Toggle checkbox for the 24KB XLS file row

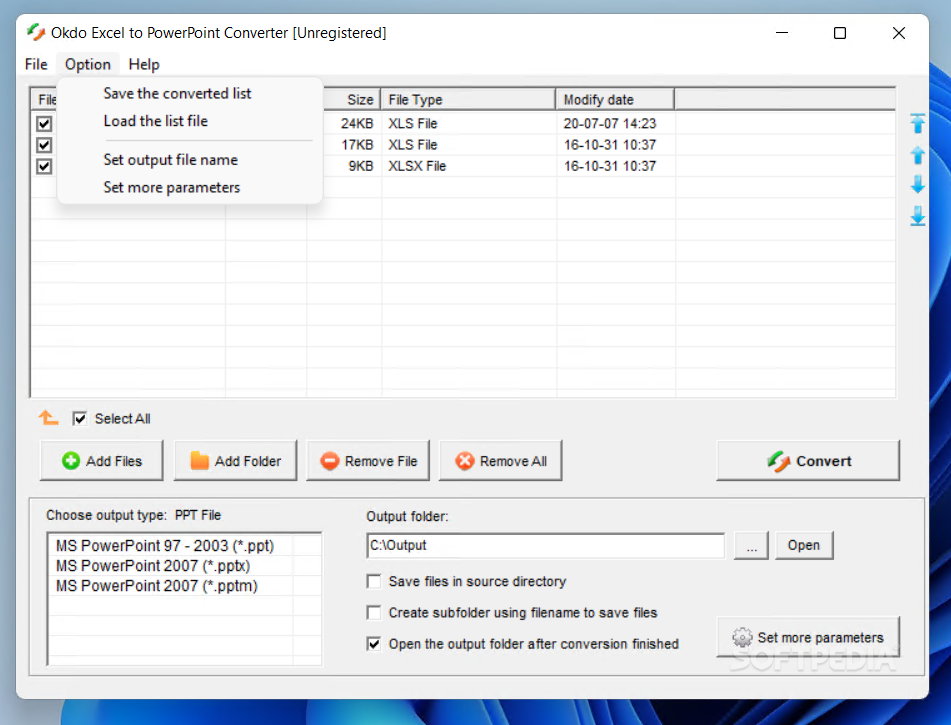pos(44,124)
